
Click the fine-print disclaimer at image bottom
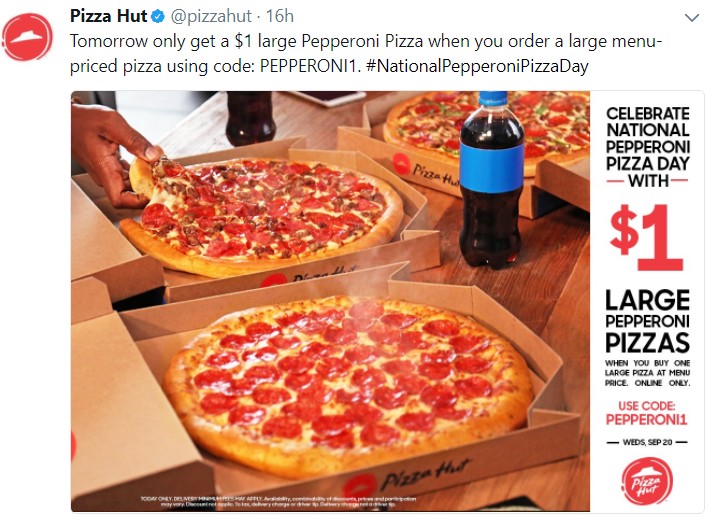point(278,501)
